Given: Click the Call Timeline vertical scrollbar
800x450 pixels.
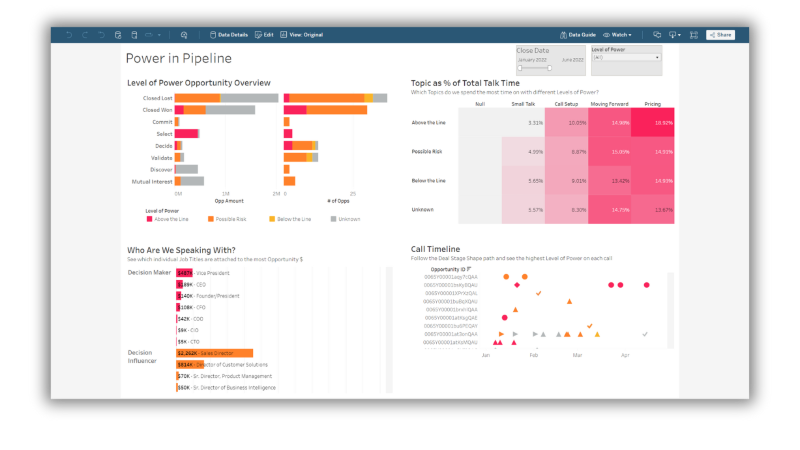Looking at the screenshot, I should 671,310.
